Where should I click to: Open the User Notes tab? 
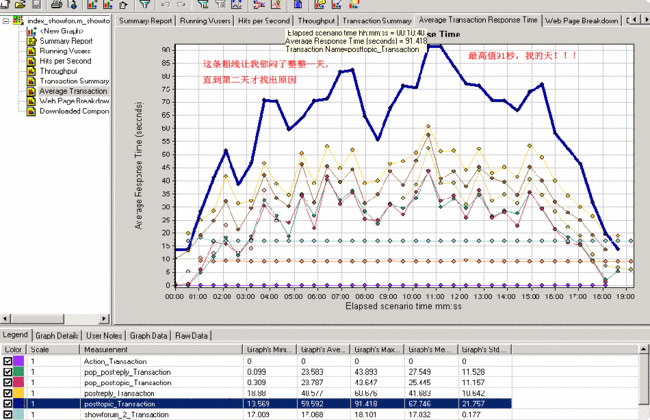104,336
